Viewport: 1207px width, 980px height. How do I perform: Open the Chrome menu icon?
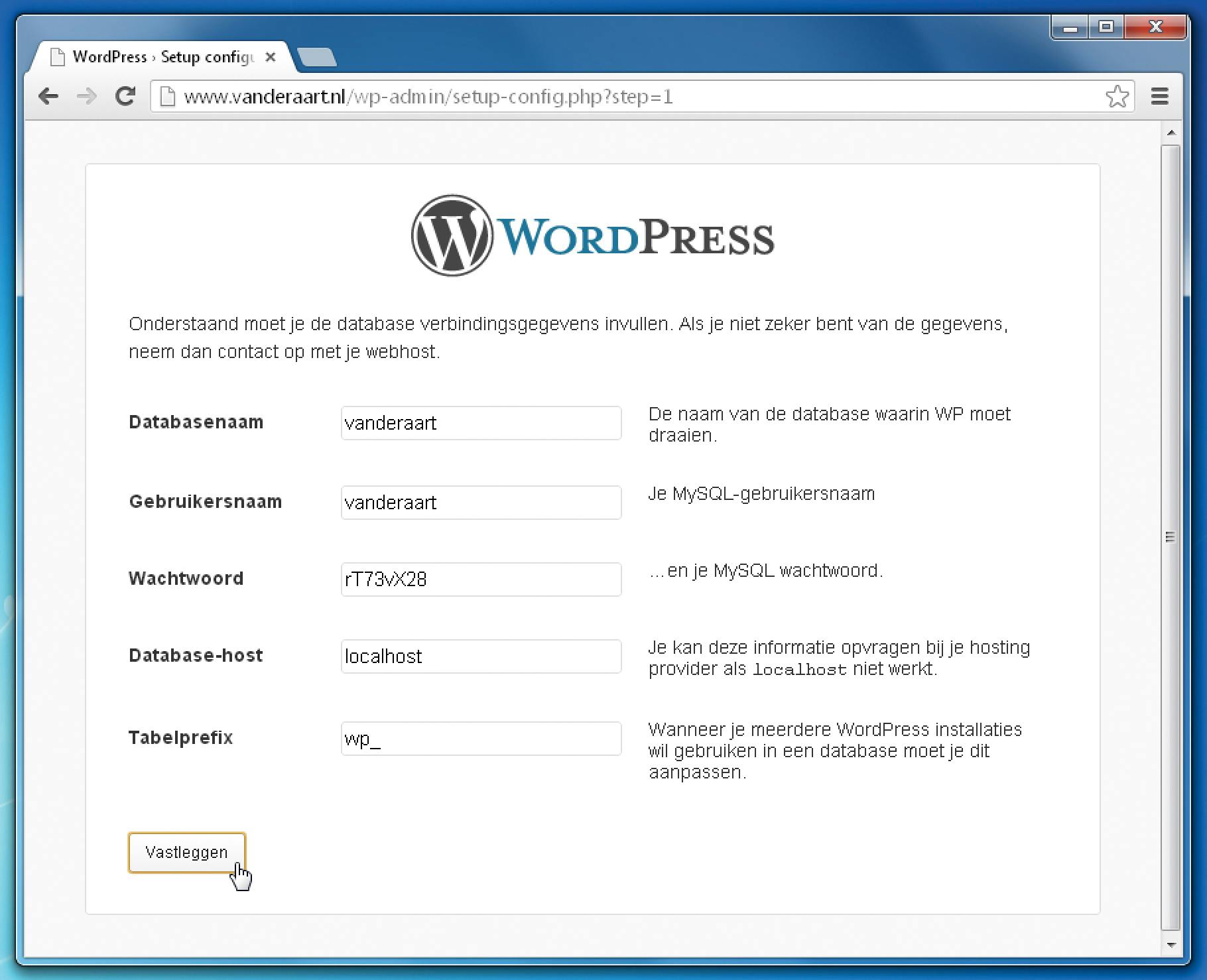[1159, 97]
